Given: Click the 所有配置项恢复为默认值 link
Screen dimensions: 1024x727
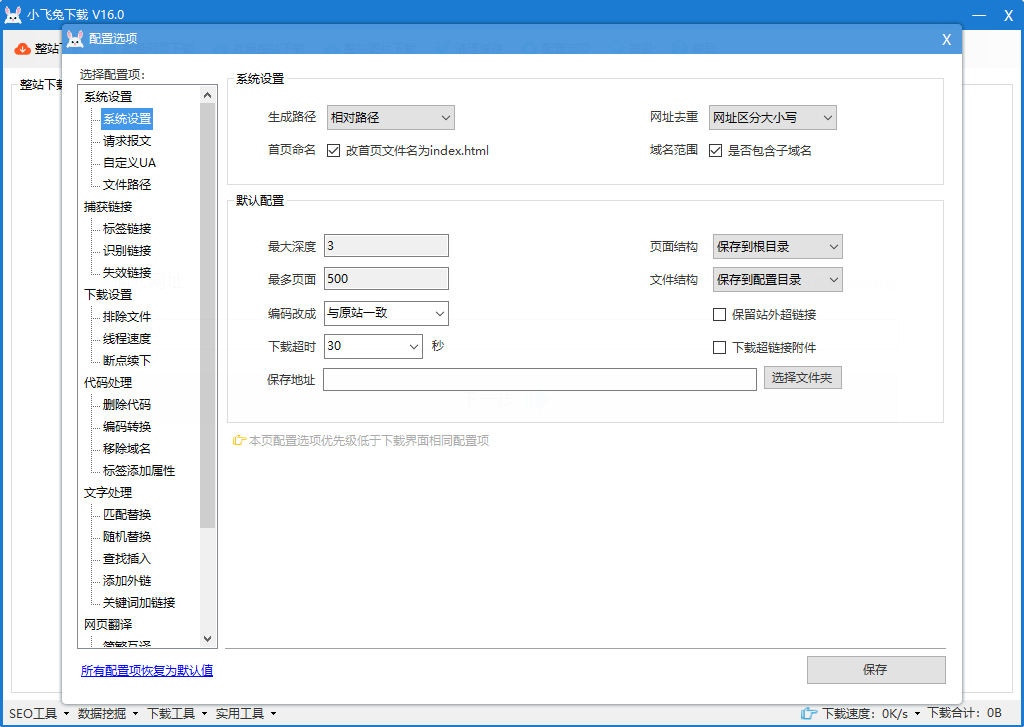Looking at the screenshot, I should coord(147,671).
